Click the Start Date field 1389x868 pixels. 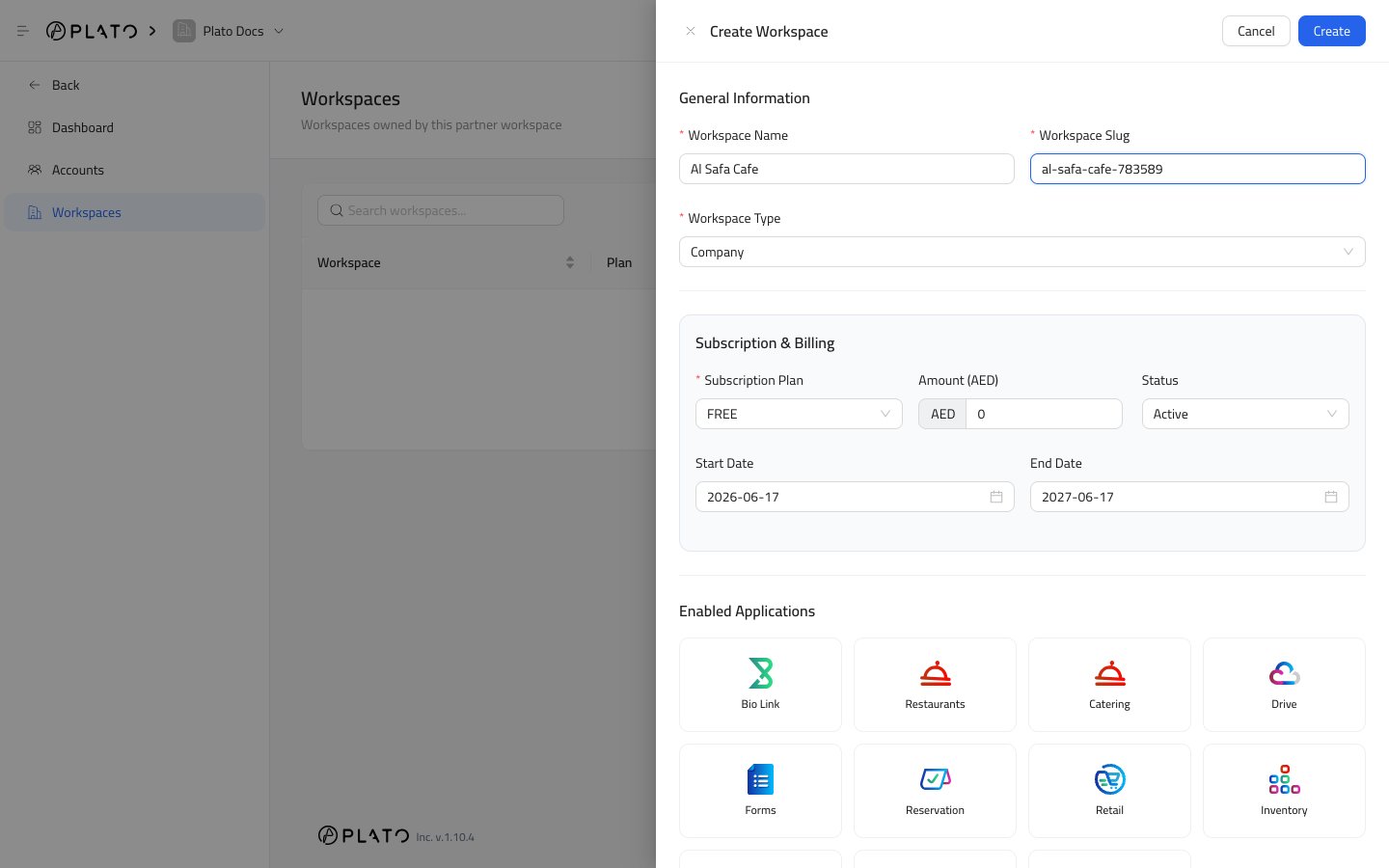(x=855, y=497)
